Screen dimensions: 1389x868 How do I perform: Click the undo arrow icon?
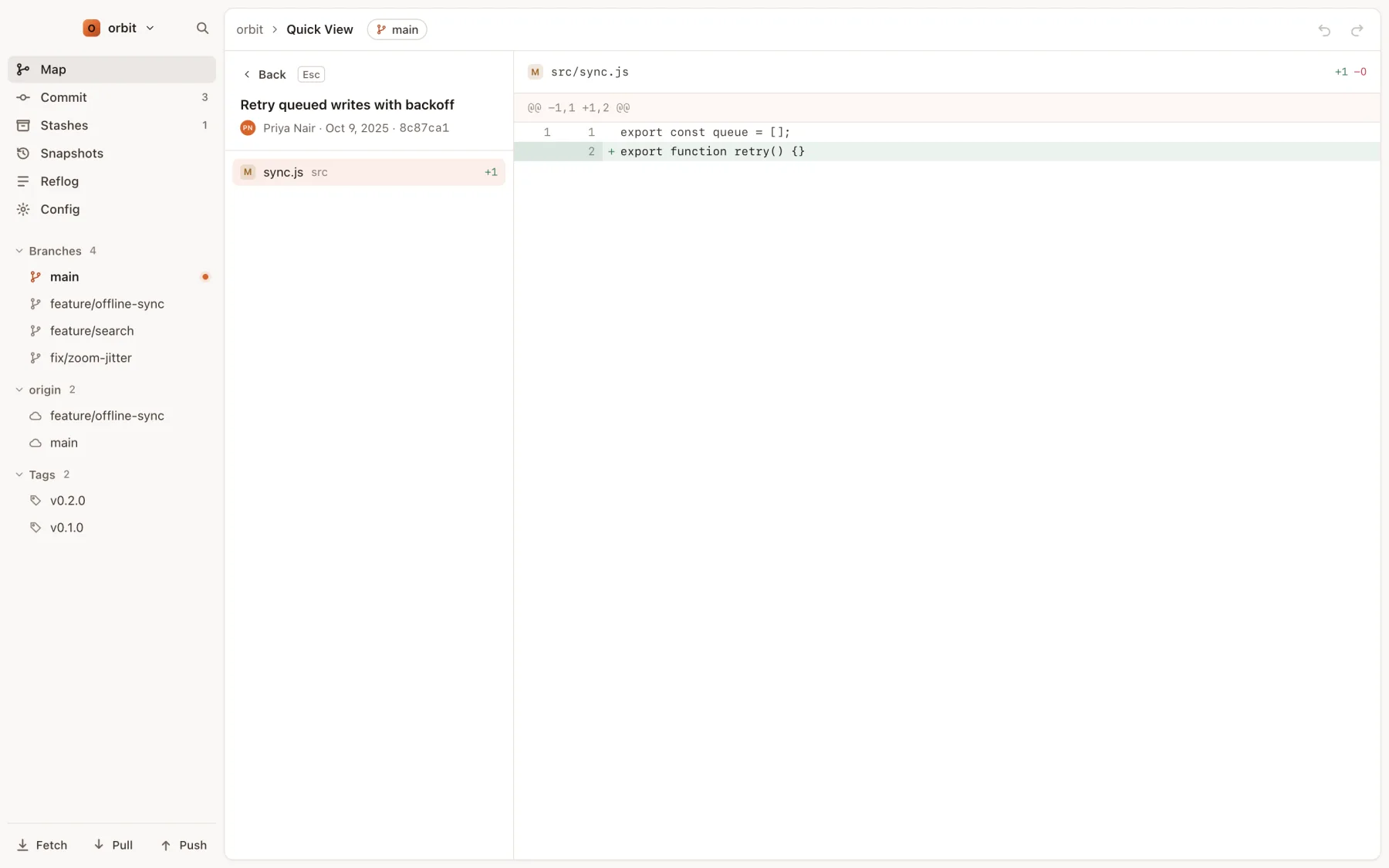tap(1324, 30)
